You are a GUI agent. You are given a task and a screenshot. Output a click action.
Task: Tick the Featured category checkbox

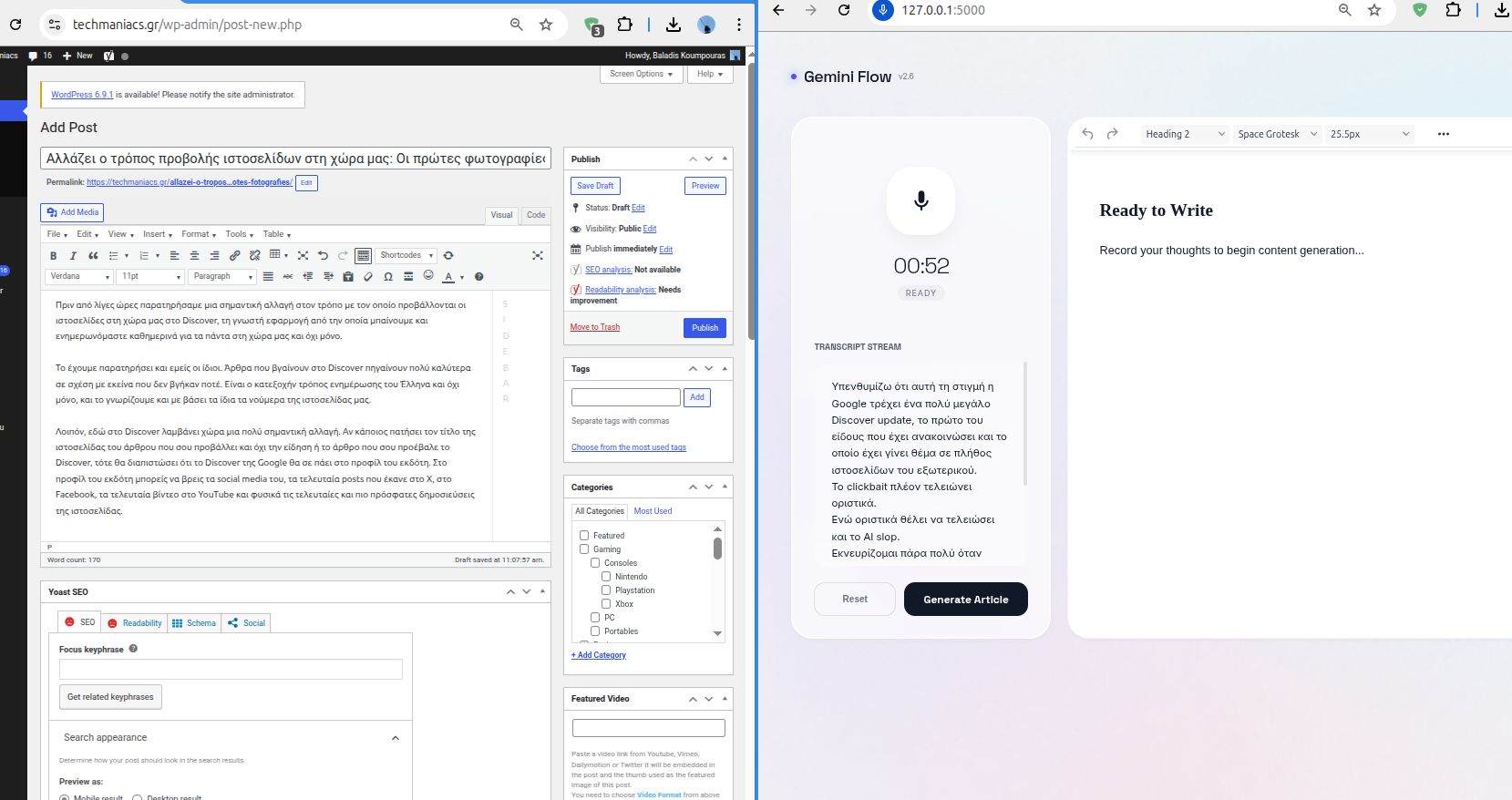[x=584, y=536]
